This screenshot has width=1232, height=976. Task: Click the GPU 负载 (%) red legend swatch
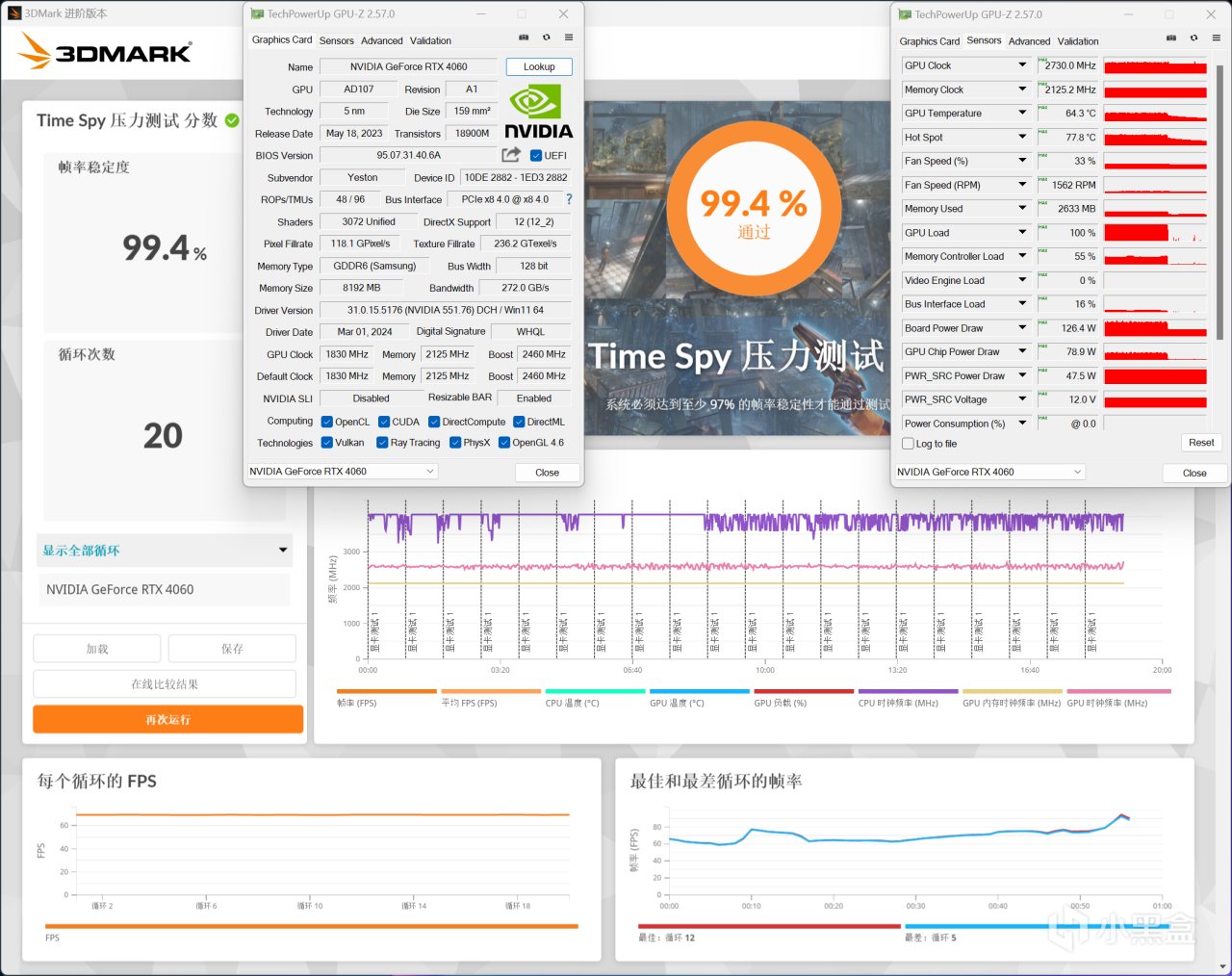pos(804,691)
